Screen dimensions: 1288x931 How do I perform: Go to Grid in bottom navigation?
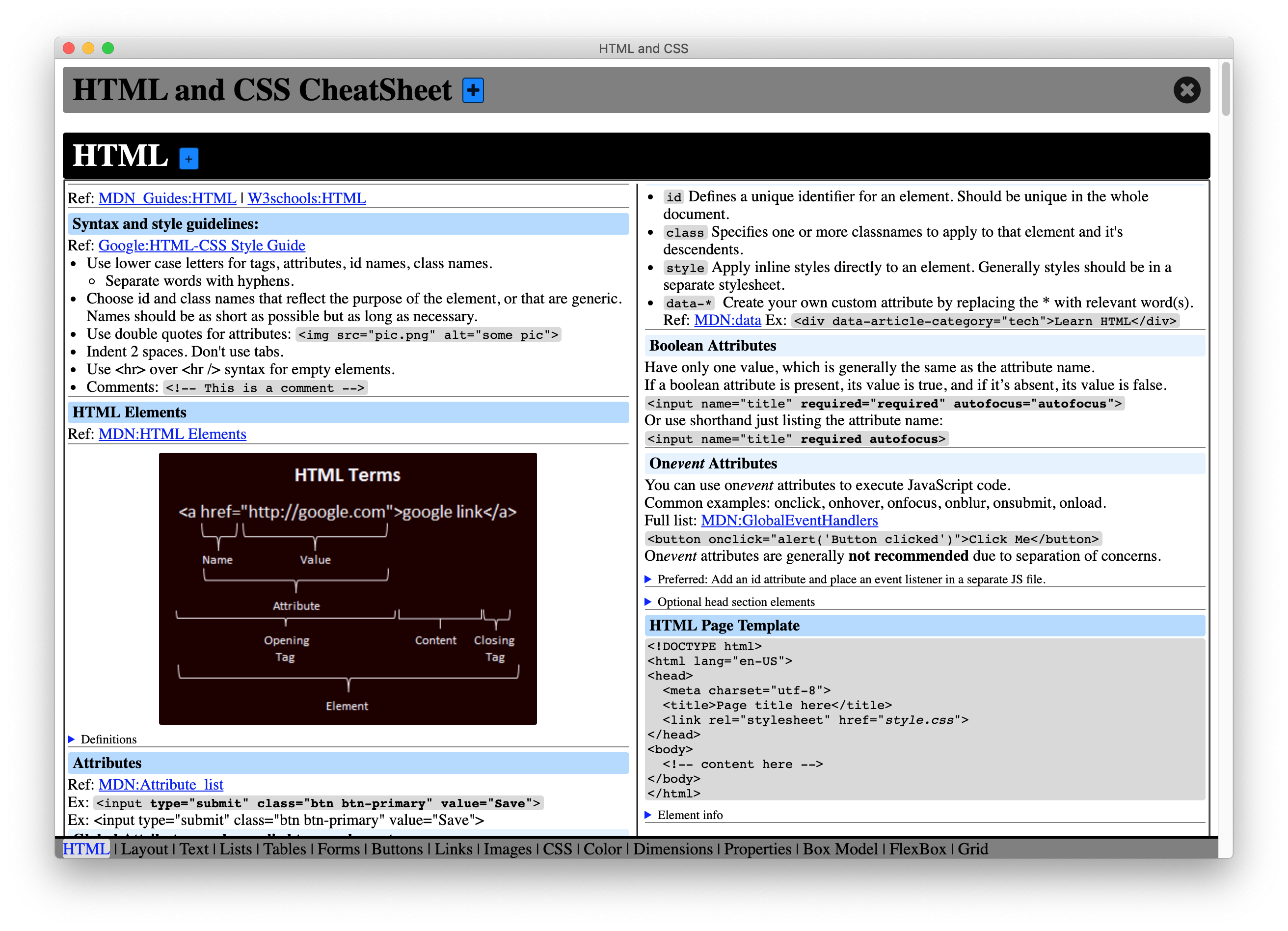click(x=972, y=848)
